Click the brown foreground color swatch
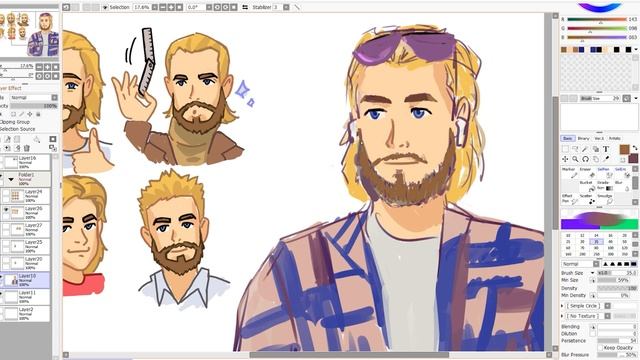This screenshot has width=640, height=360. tap(624, 149)
